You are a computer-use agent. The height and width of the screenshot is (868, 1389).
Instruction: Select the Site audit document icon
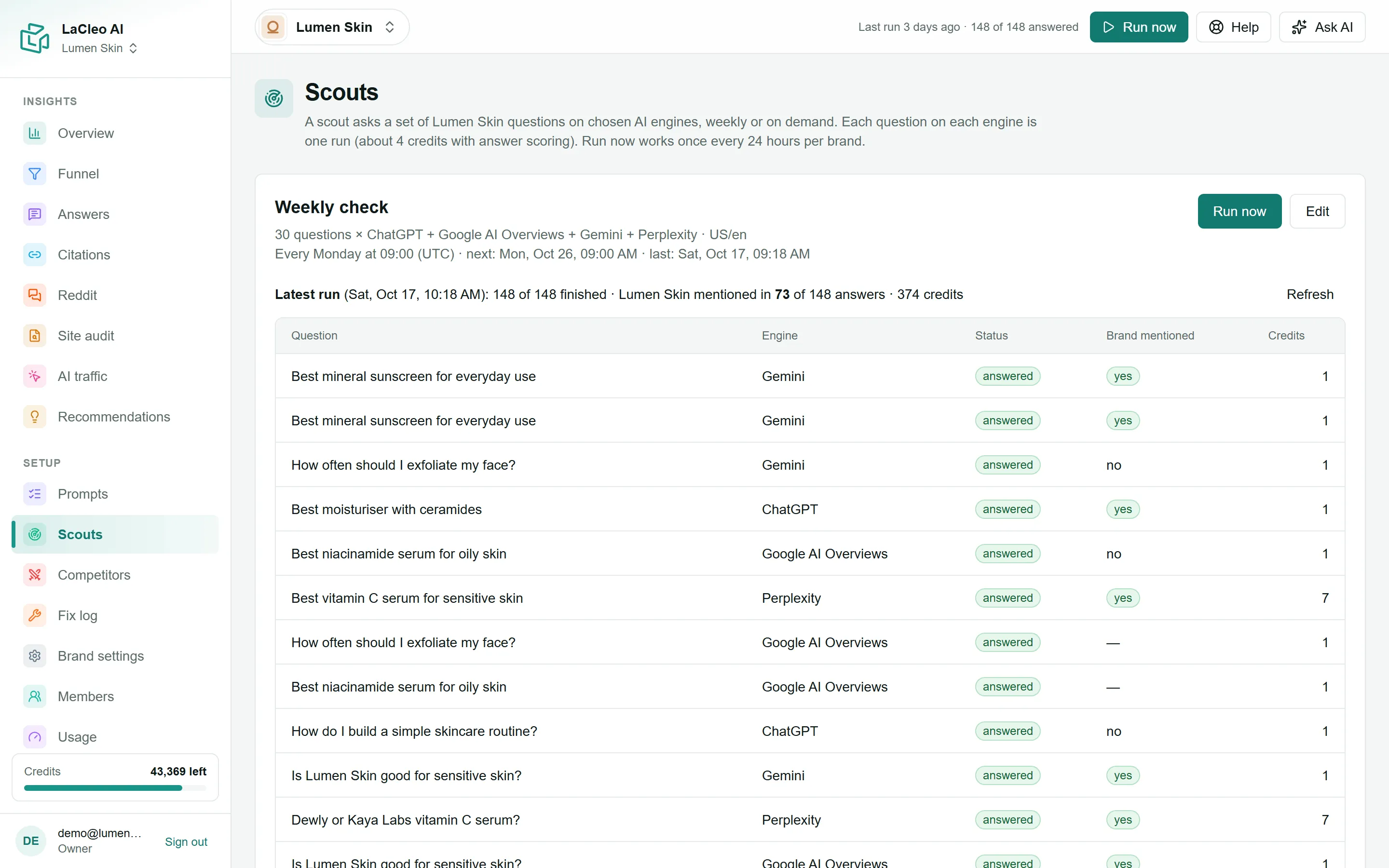34,336
